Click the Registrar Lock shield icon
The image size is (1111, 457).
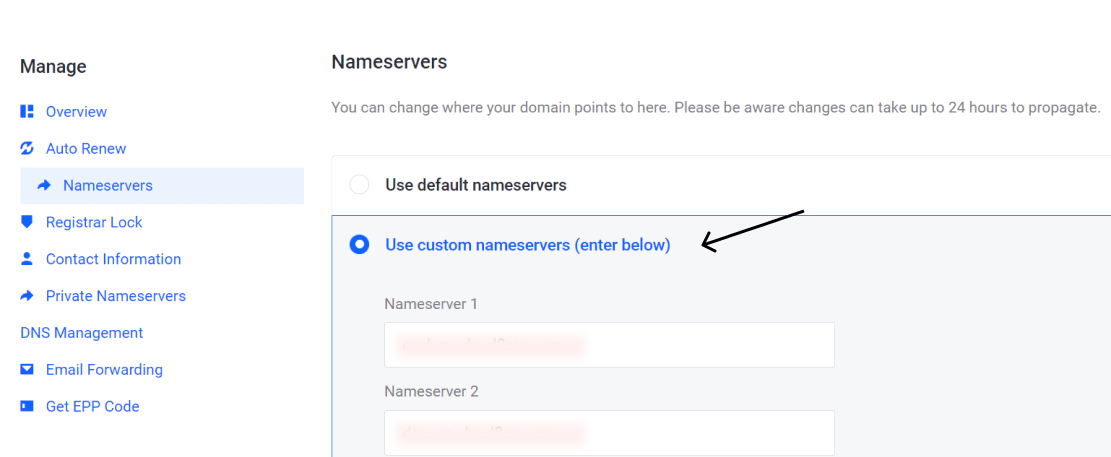click(x=27, y=222)
